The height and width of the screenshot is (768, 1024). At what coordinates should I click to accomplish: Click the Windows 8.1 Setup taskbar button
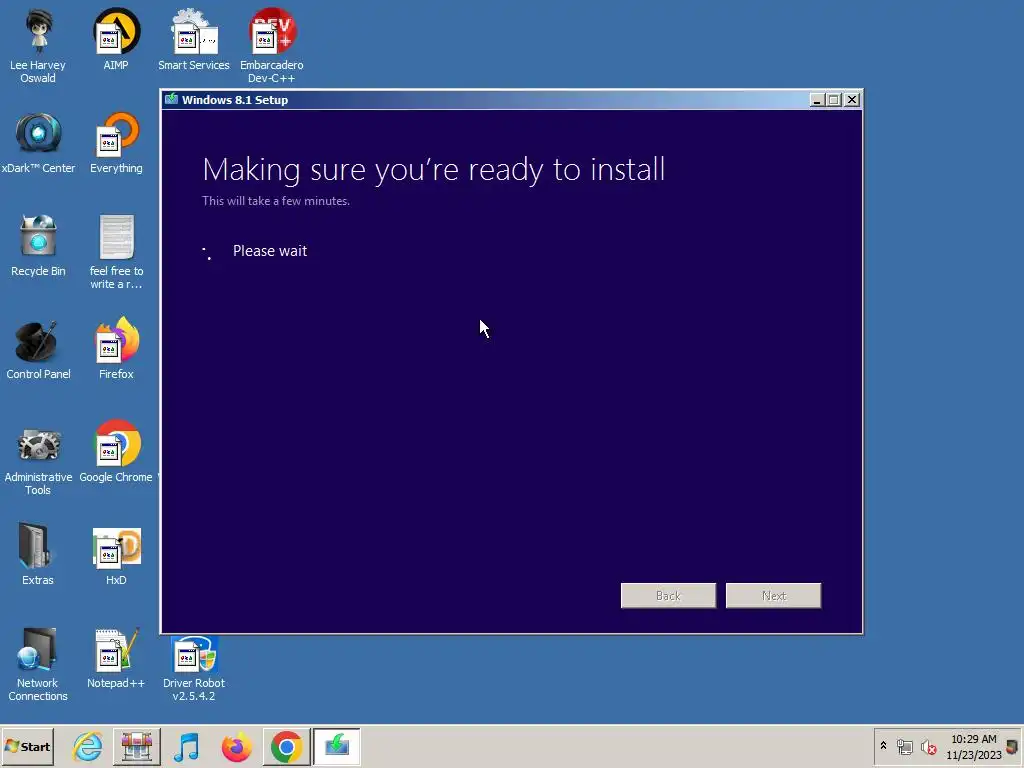337,746
